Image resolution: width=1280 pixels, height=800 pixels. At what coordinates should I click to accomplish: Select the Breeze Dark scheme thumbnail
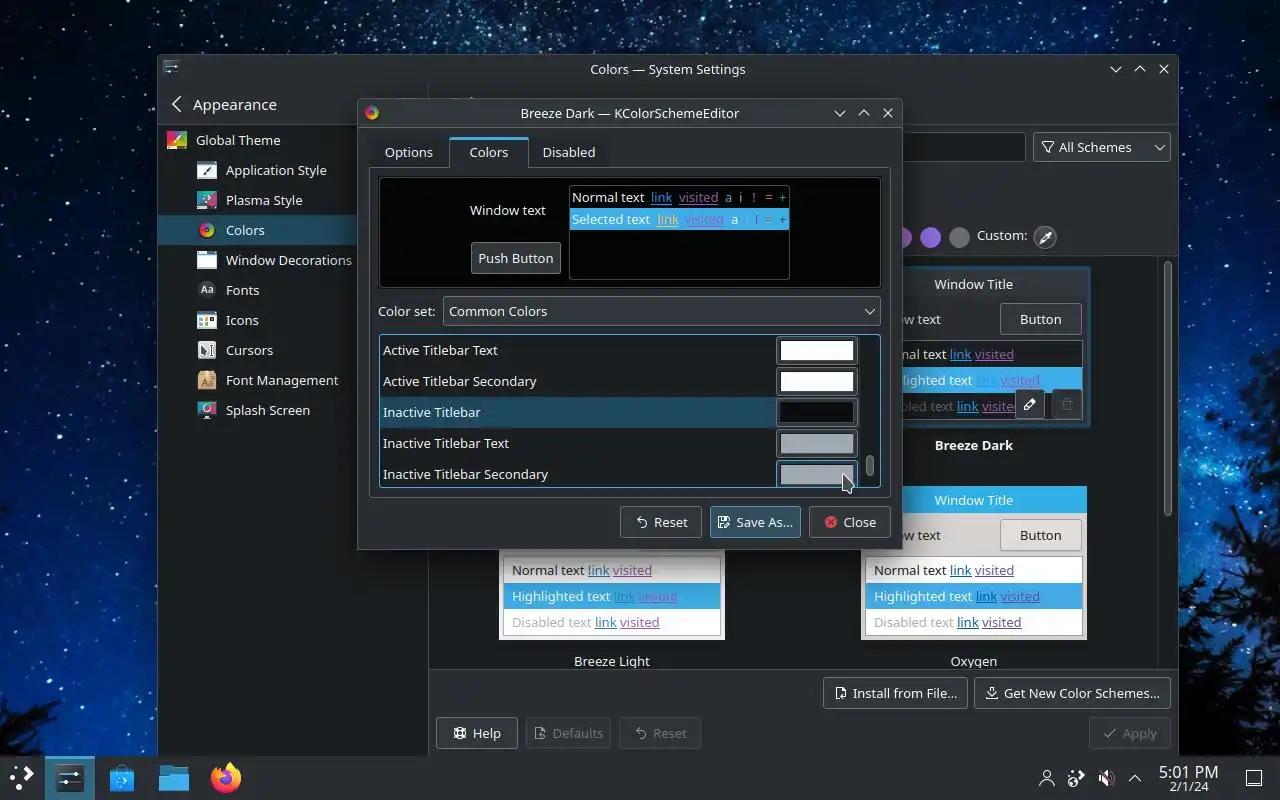point(974,346)
